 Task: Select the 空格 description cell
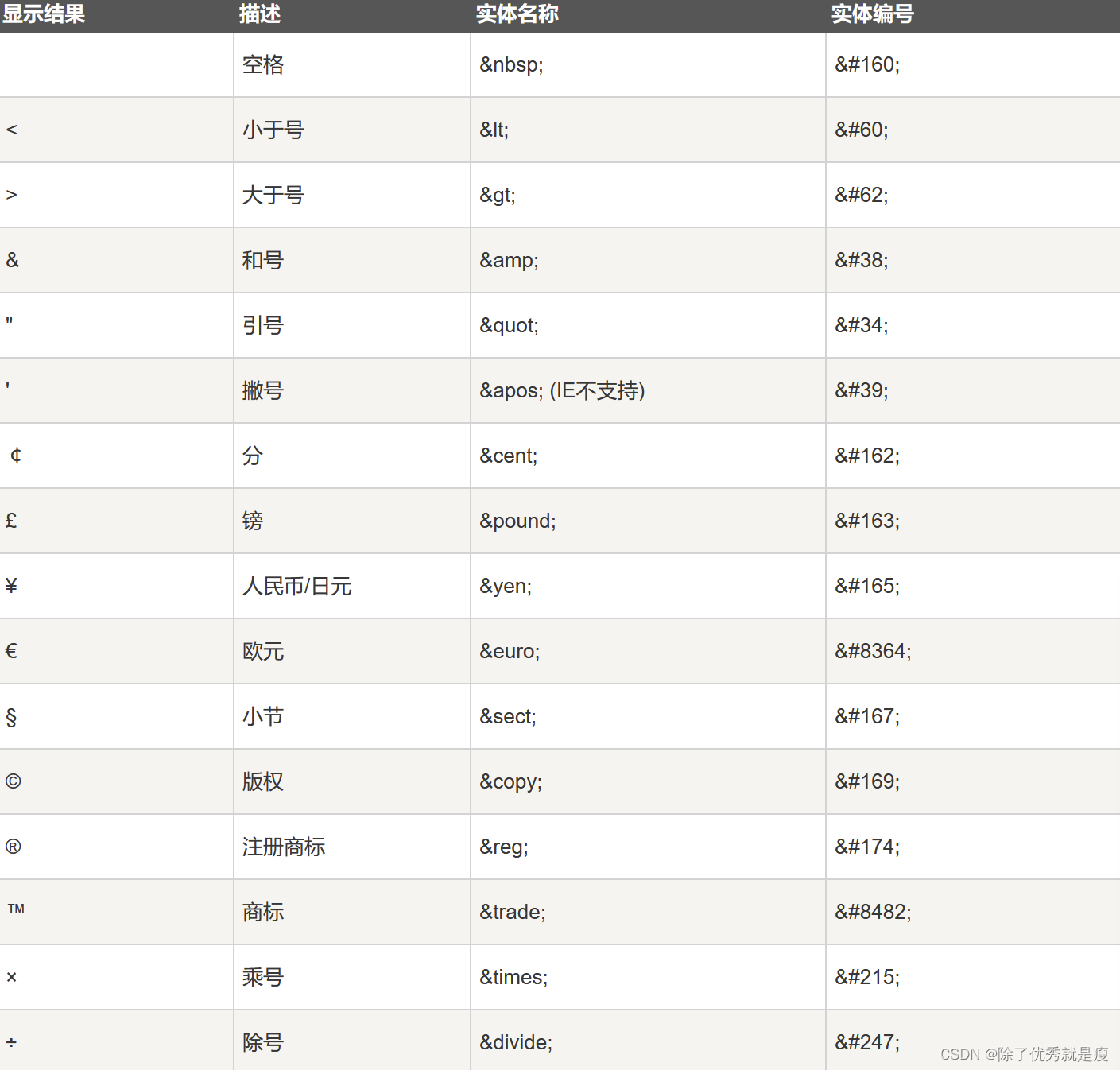point(263,64)
